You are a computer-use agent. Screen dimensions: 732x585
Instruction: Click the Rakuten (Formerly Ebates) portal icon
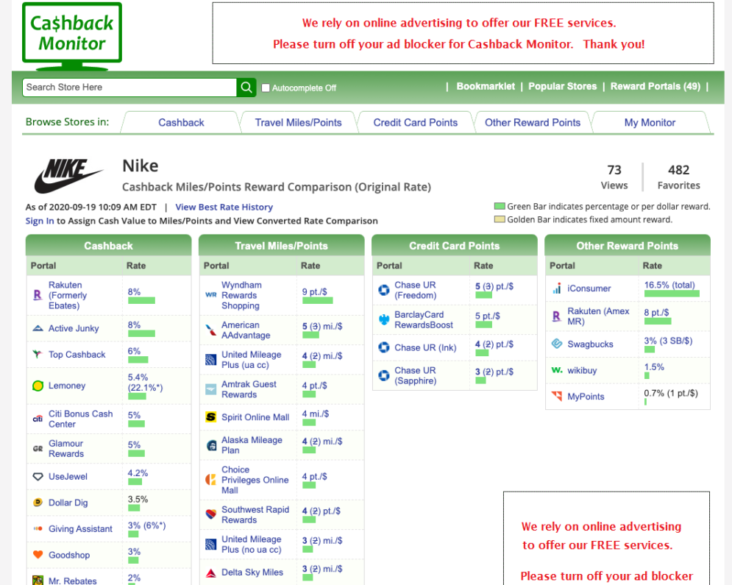[x=38, y=295]
